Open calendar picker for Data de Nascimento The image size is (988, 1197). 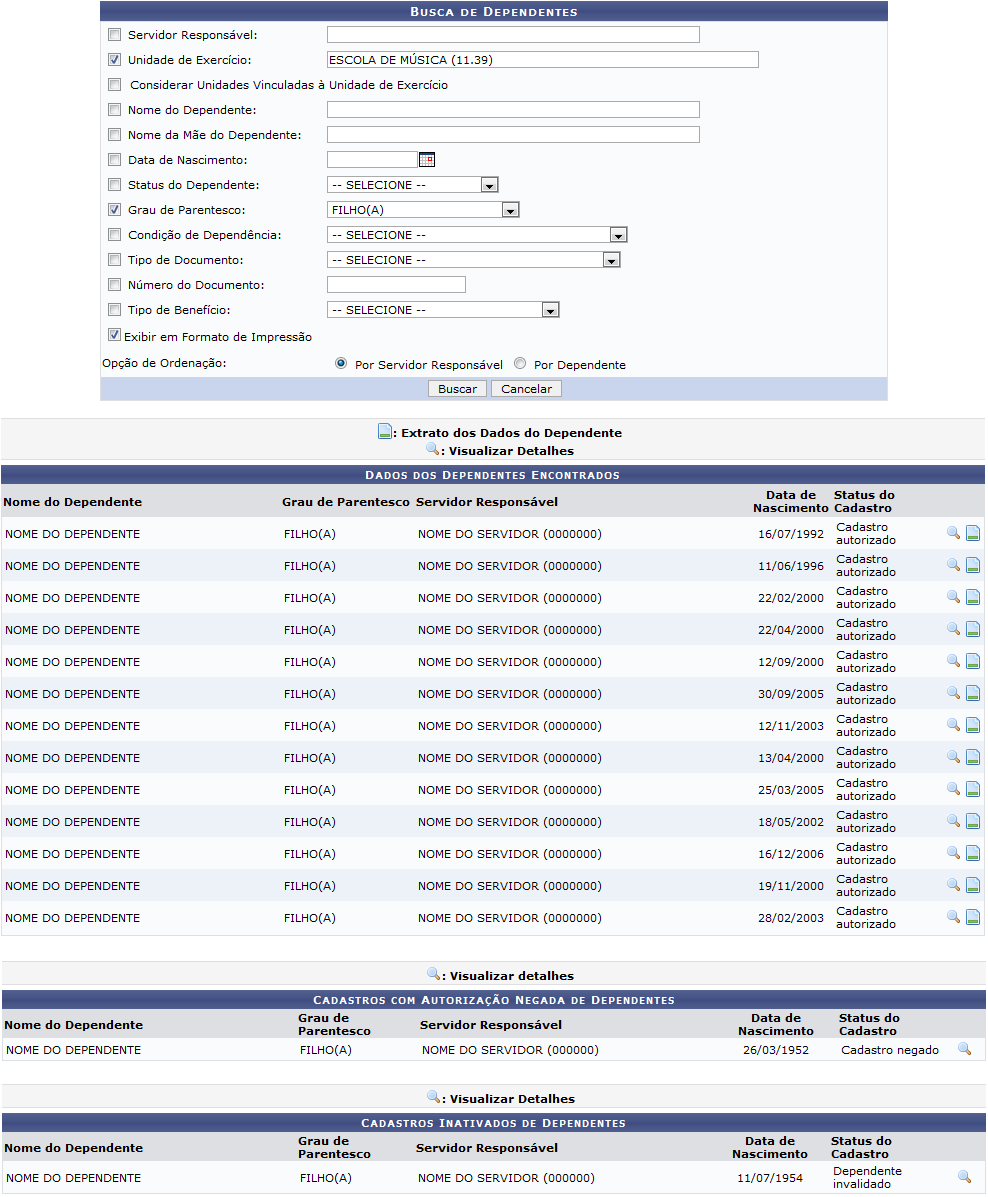tap(427, 160)
